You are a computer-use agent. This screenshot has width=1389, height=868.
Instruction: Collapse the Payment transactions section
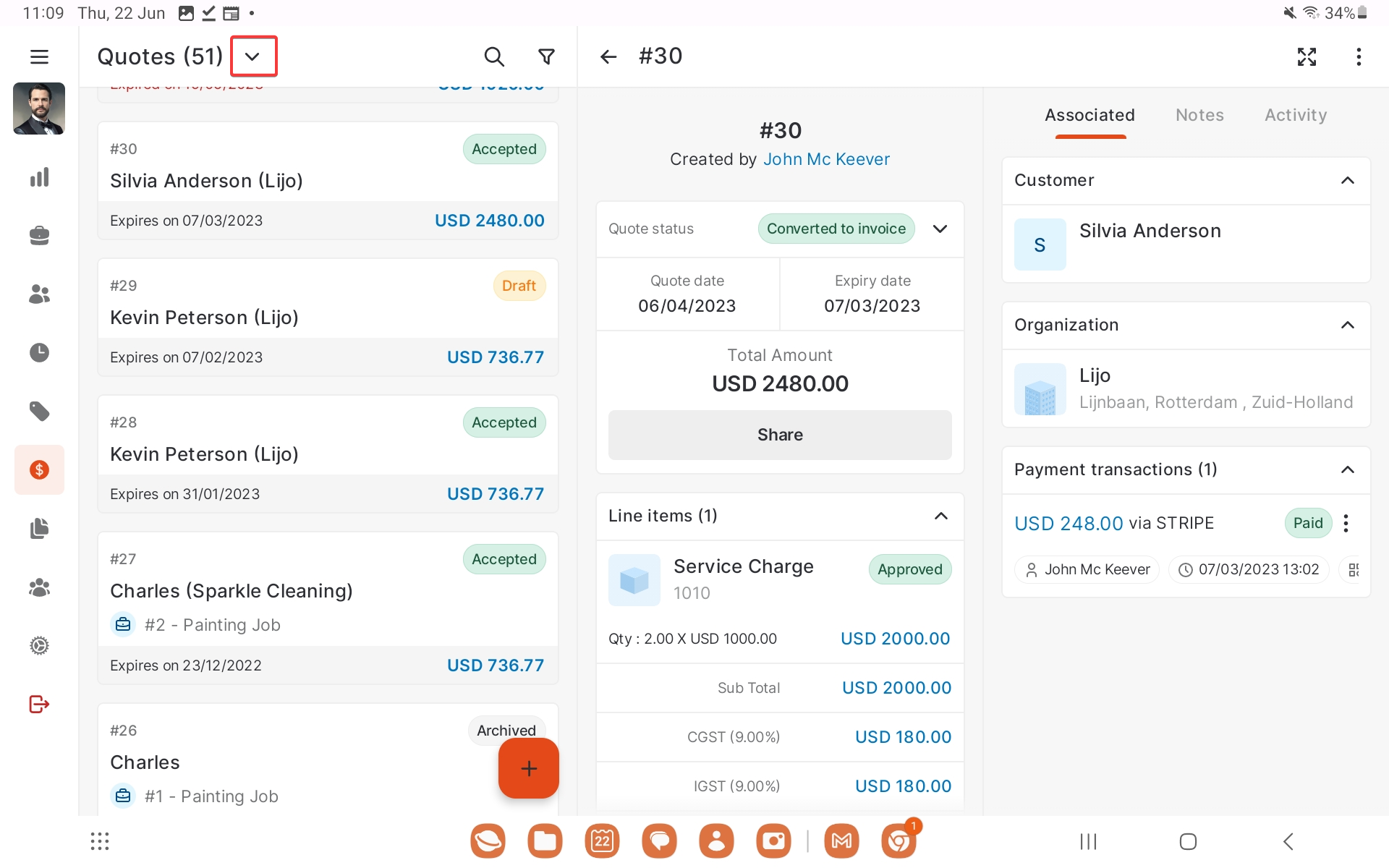pyautogui.click(x=1347, y=469)
